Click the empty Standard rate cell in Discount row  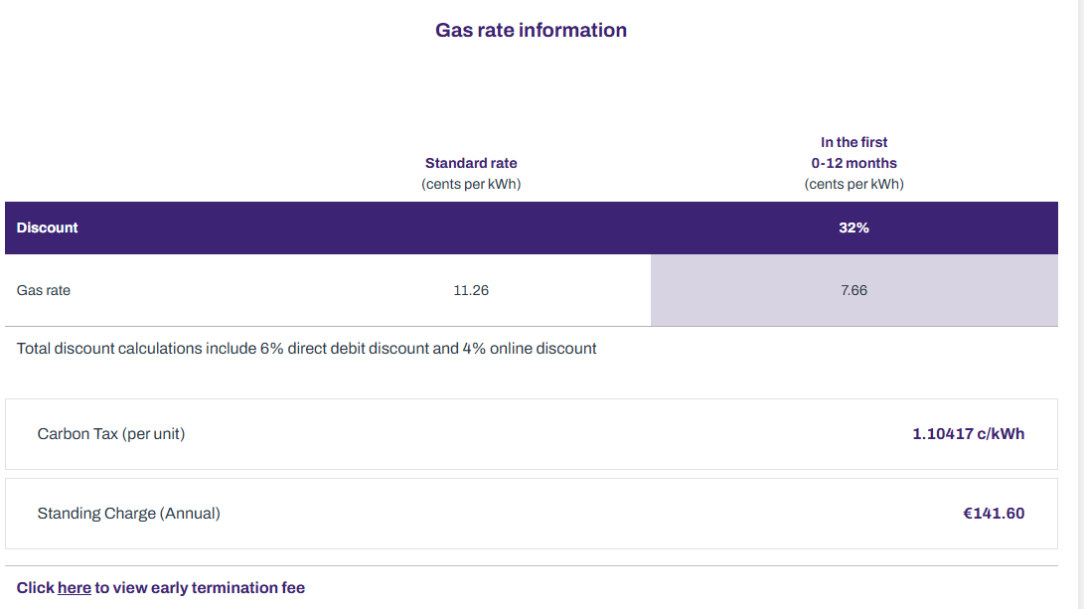[471, 228]
